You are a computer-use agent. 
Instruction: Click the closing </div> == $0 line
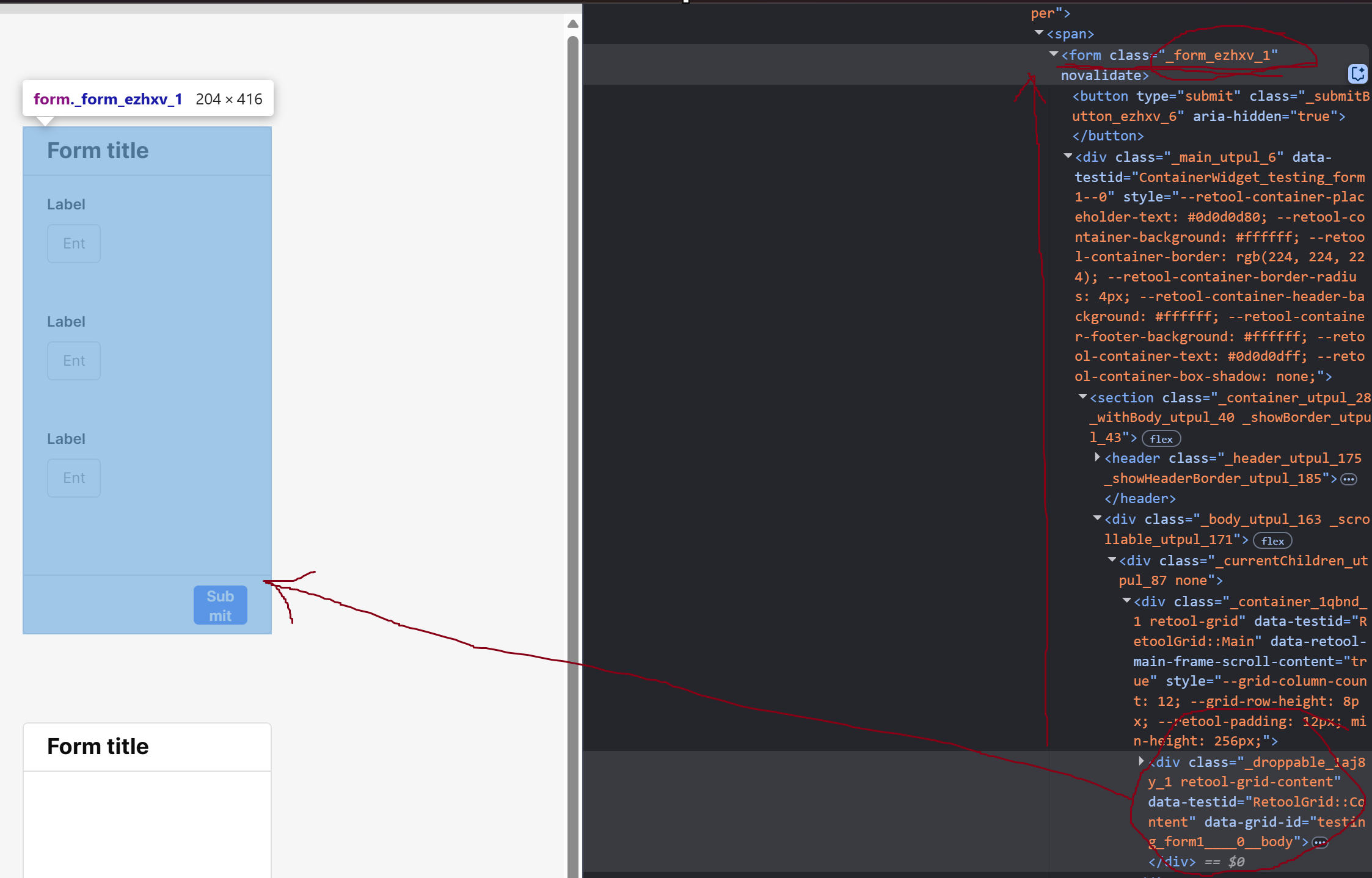1196,862
